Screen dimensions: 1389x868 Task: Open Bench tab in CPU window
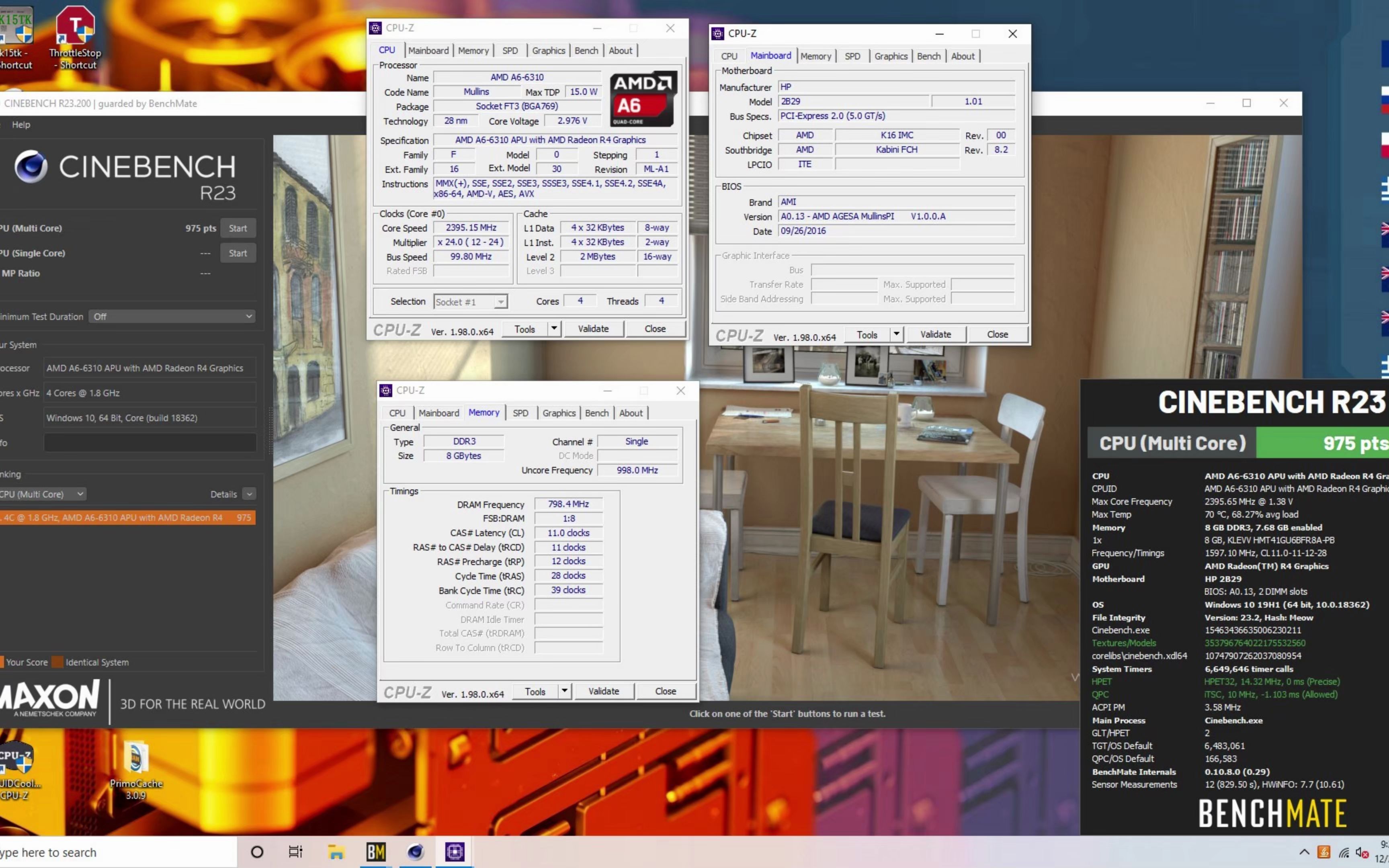pos(586,51)
